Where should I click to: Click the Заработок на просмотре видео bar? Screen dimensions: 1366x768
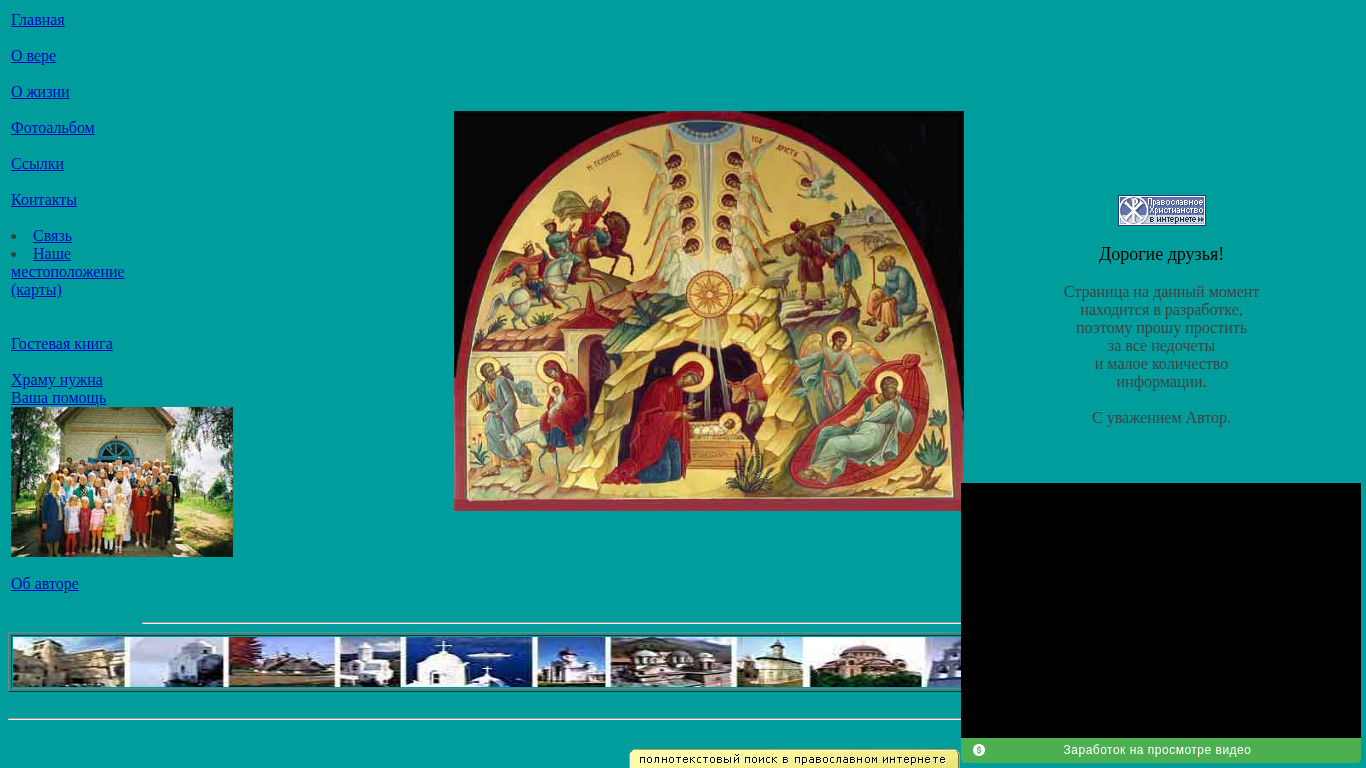click(1161, 750)
